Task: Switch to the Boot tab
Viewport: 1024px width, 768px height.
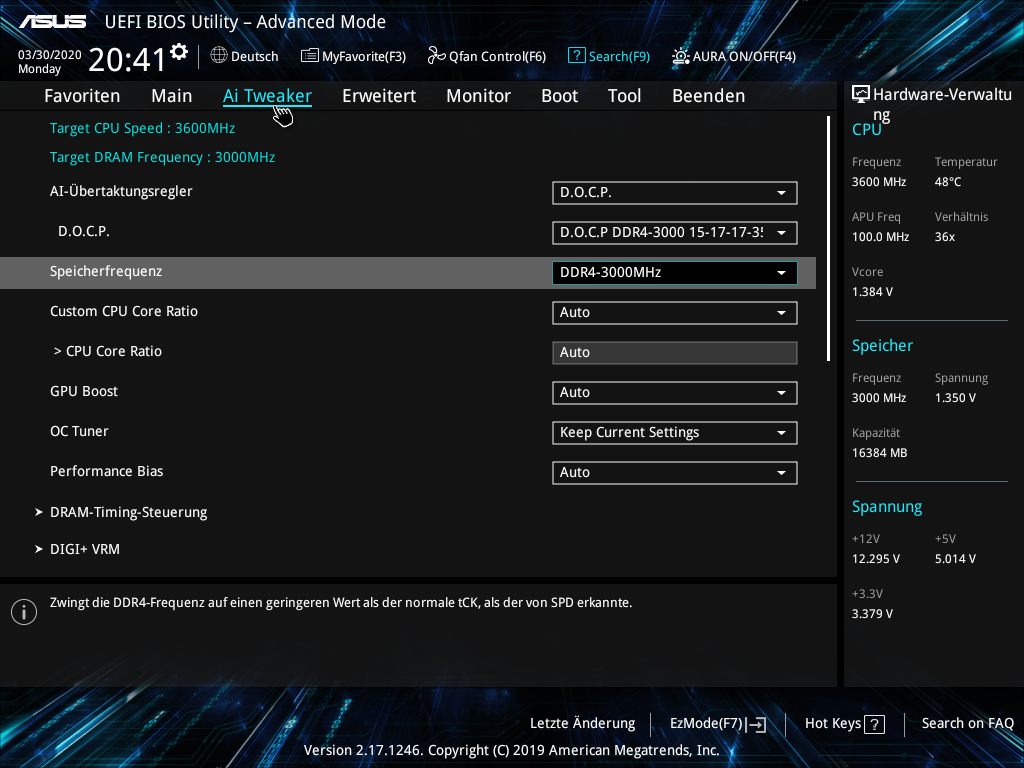Action: tap(559, 95)
